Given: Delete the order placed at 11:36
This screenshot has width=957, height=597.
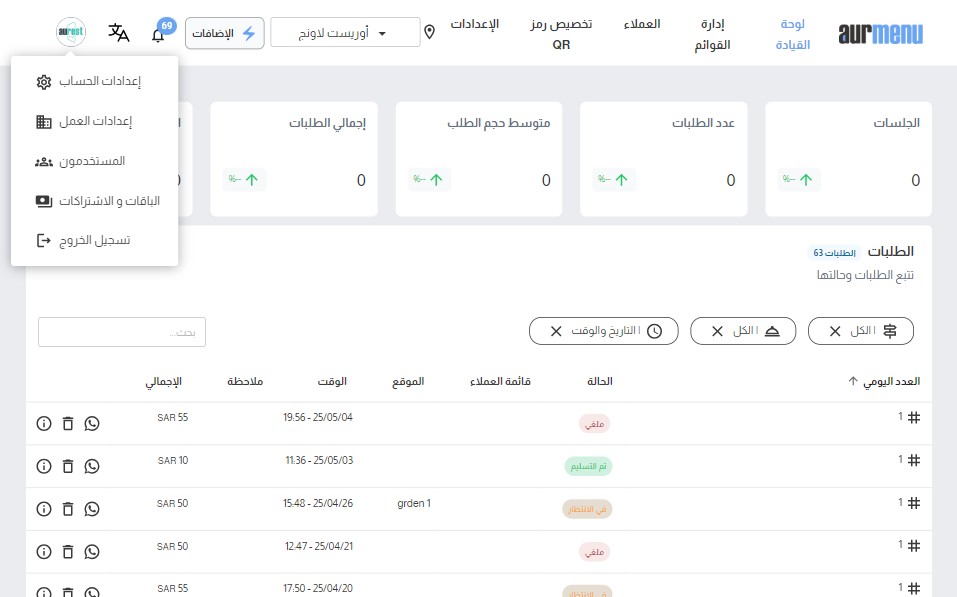Looking at the screenshot, I should pyautogui.click(x=68, y=466).
